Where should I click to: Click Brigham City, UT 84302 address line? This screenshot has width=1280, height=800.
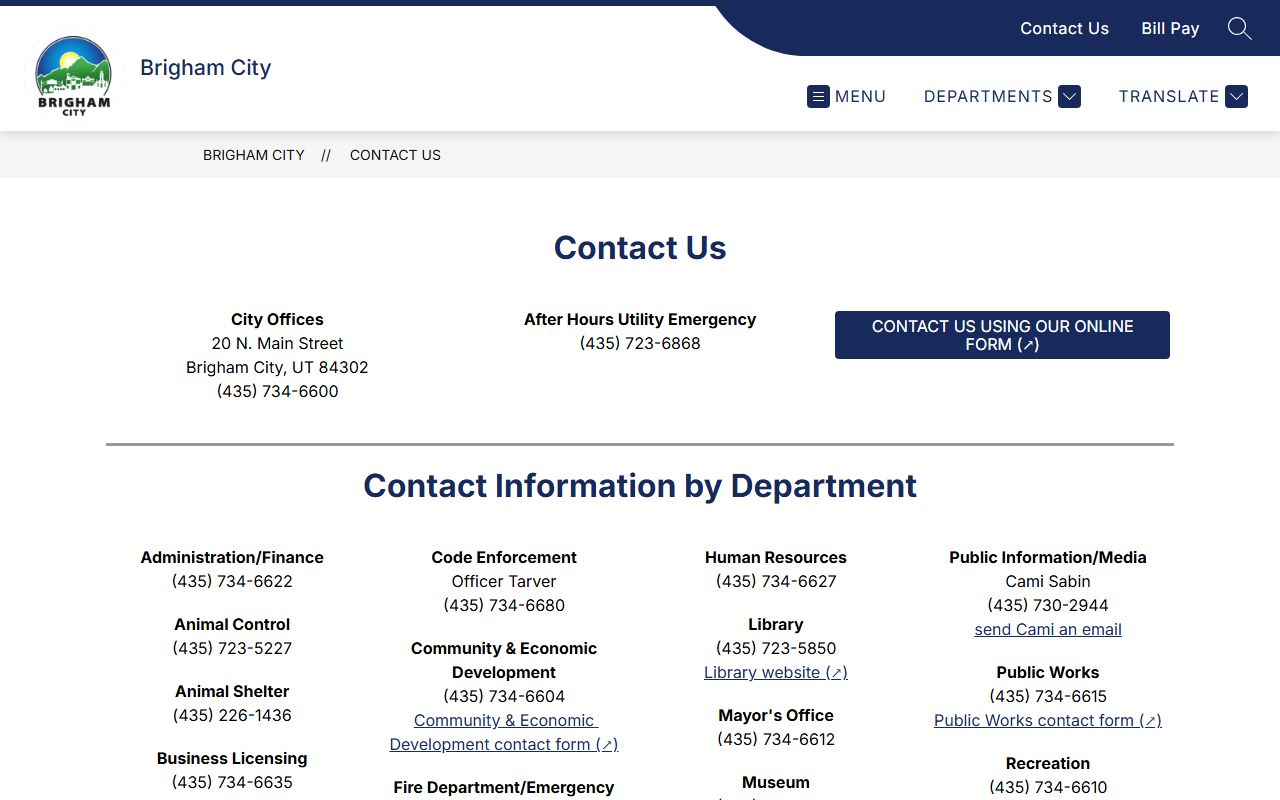277,367
